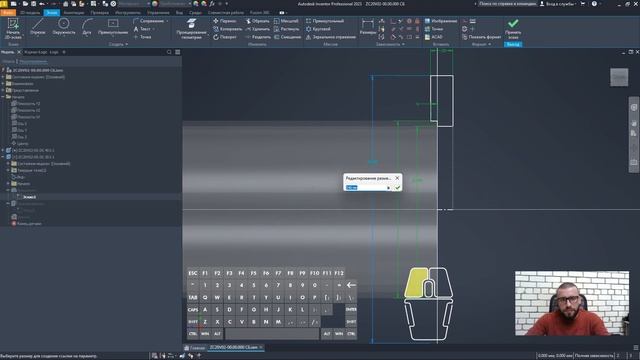Choose Зеркальное отражение mirror tool
The height and width of the screenshot is (360, 640).
pyautogui.click(x=331, y=37)
